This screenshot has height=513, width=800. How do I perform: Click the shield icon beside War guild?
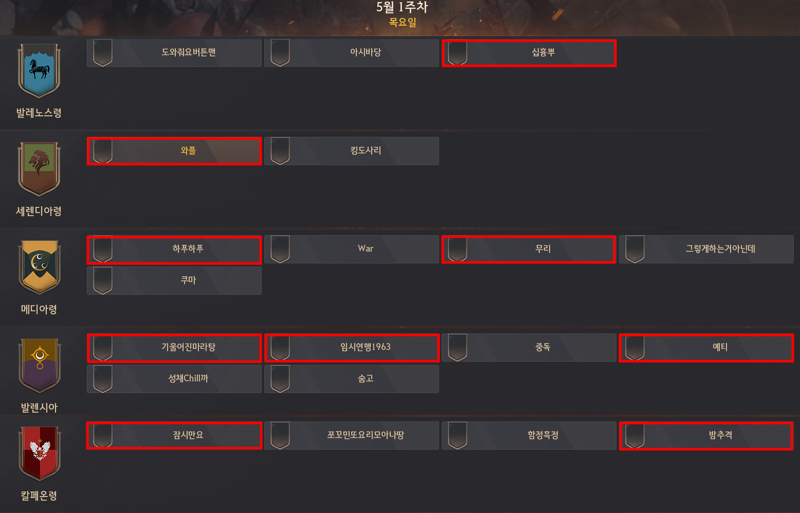point(280,249)
